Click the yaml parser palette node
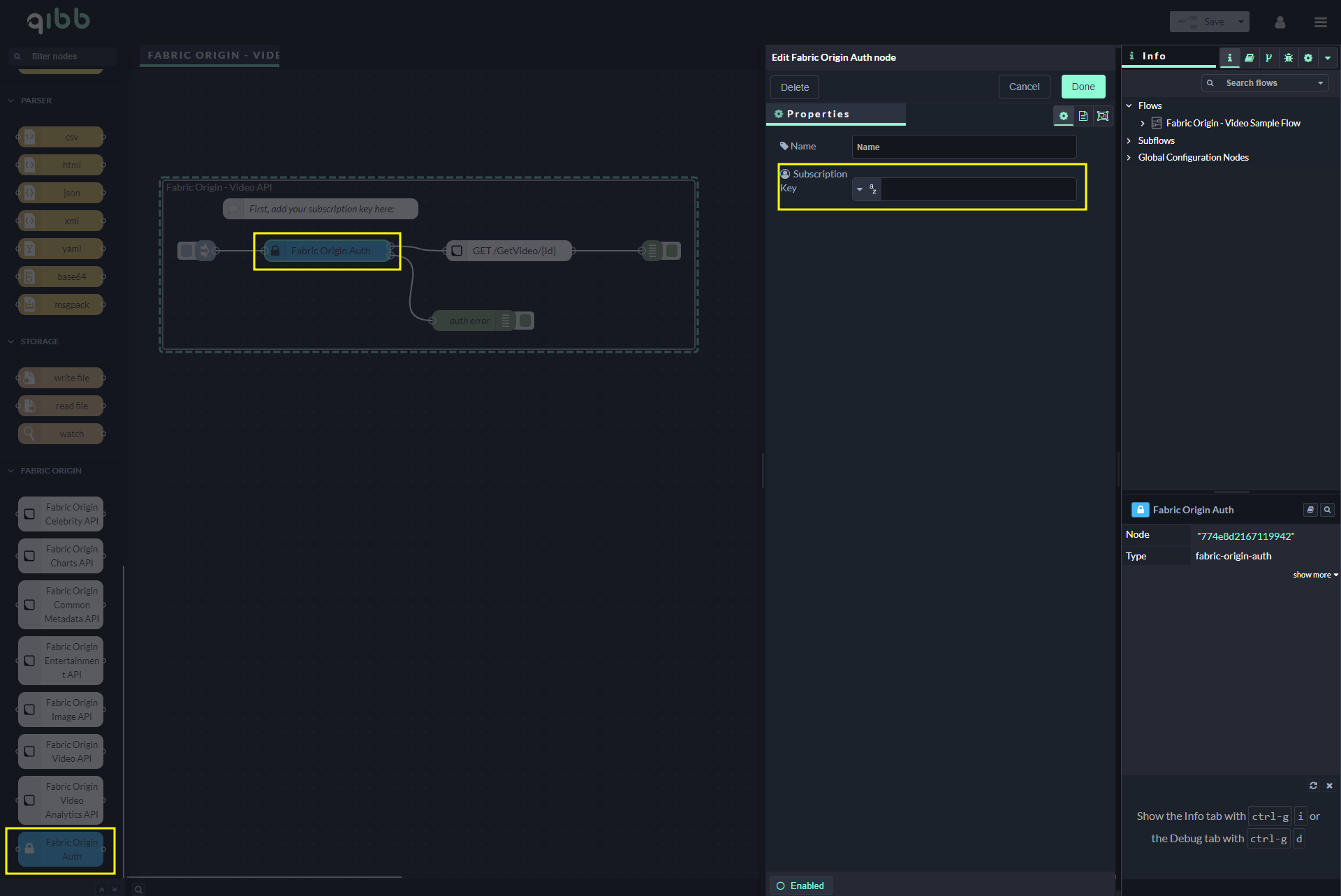1341x896 pixels. (x=61, y=249)
